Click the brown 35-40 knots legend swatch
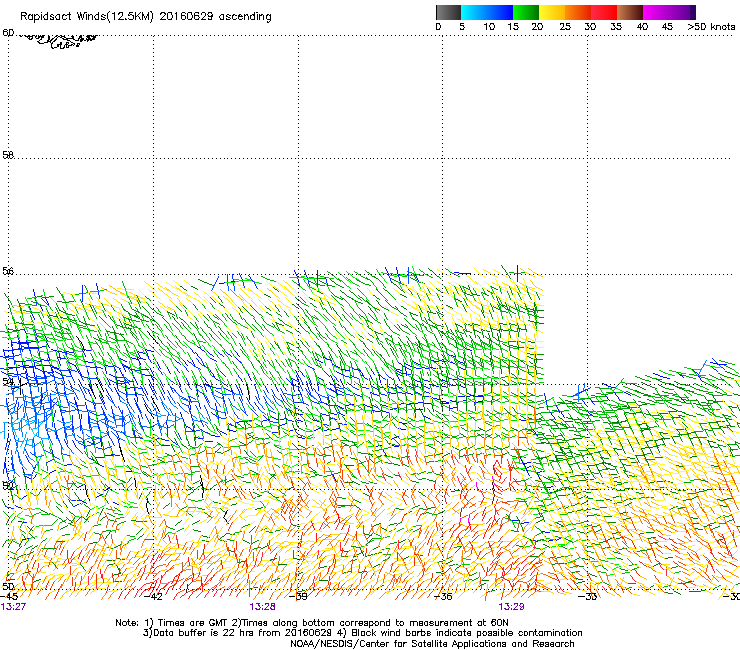This screenshot has width=740, height=650. tap(630, 12)
